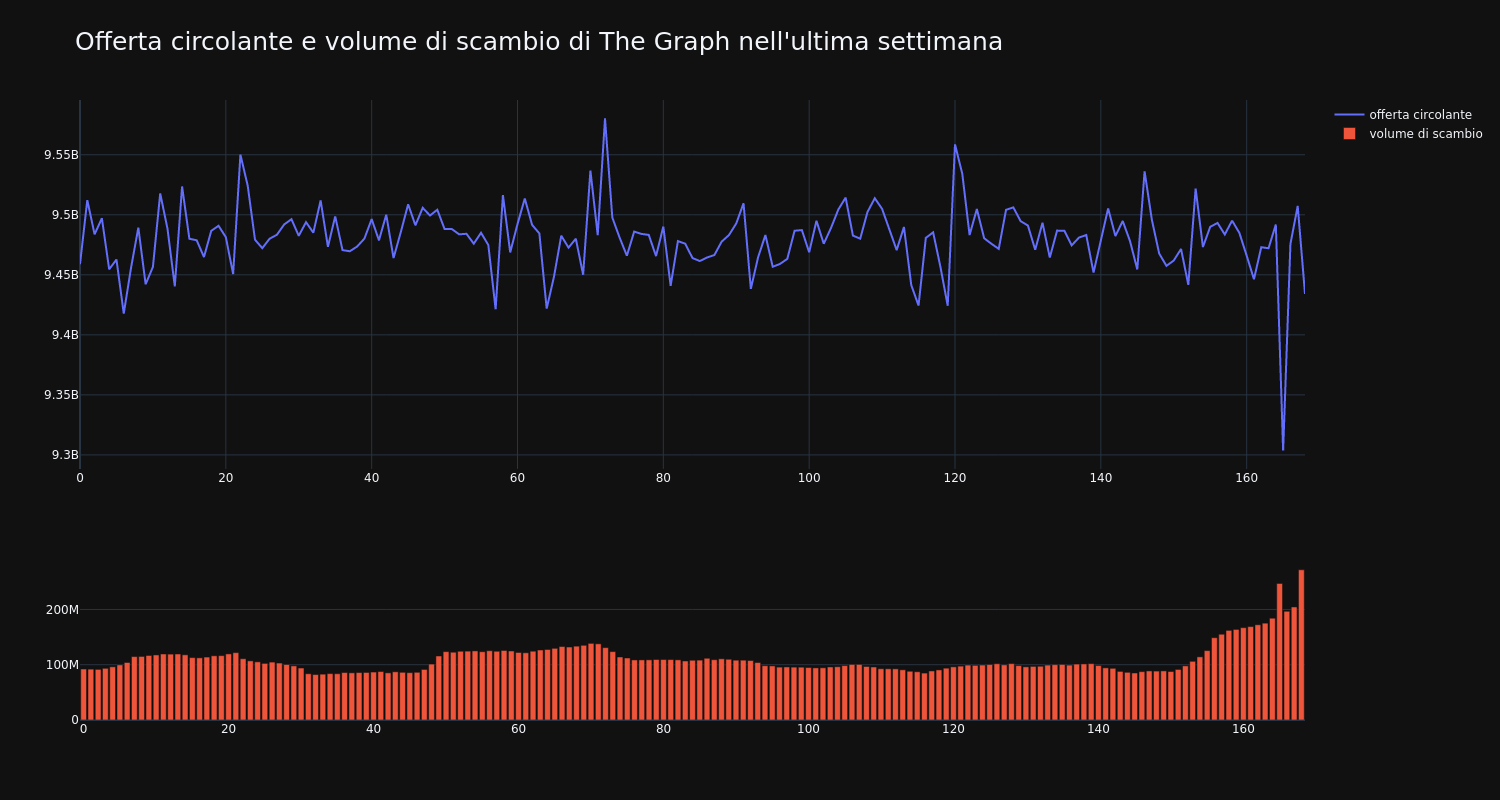Viewport: 1500px width, 800px height.
Task: Click x-axis label 140 on the upper chart
Action: point(1100,478)
